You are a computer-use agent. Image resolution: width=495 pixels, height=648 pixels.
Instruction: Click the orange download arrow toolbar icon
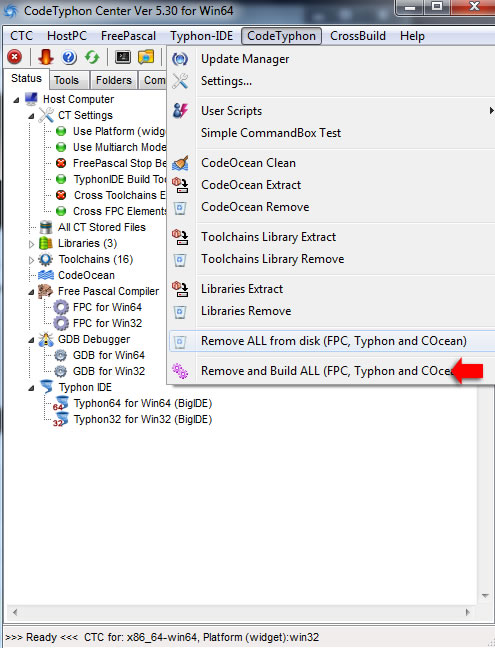click(45, 57)
